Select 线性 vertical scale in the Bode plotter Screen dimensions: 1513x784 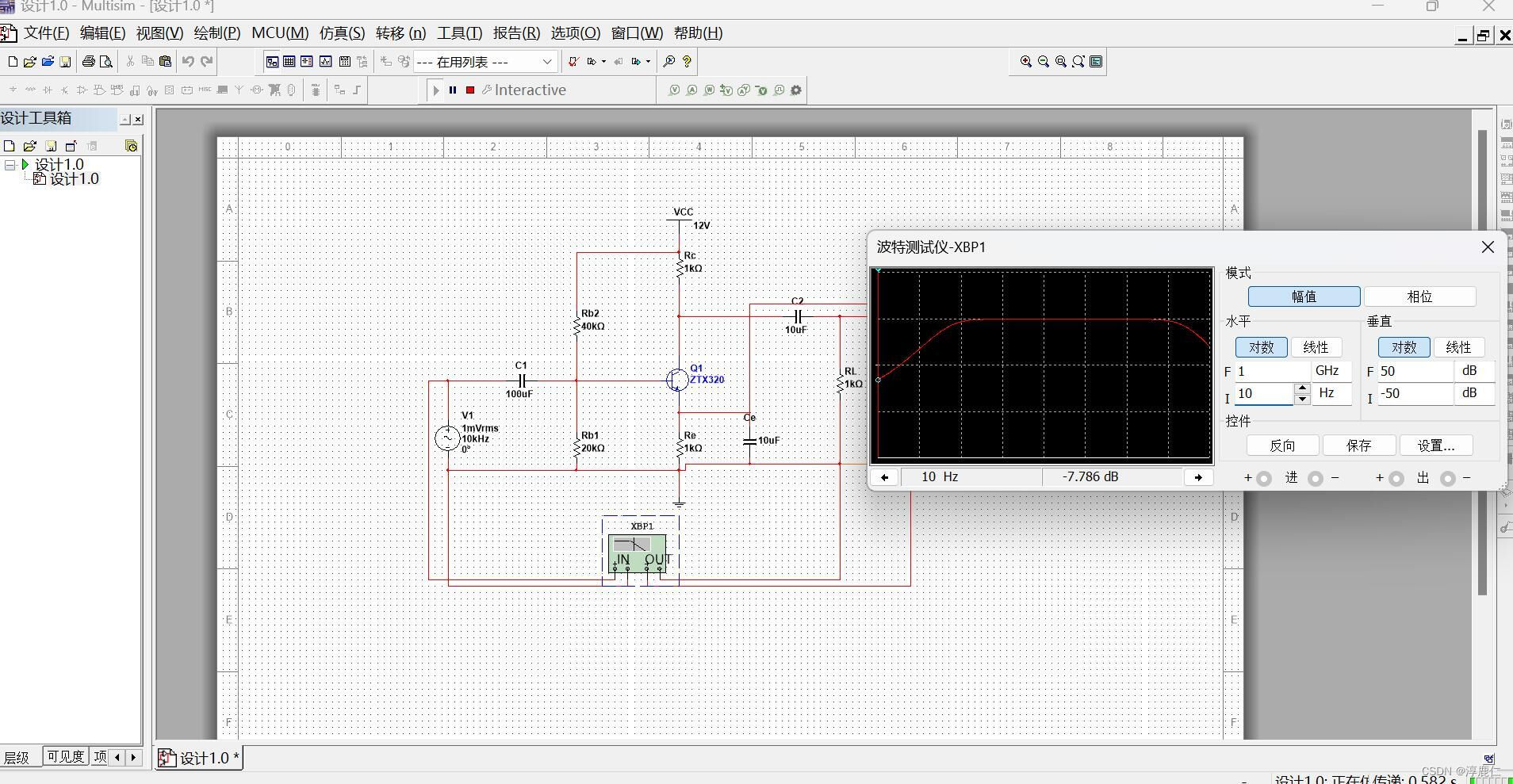pyautogui.click(x=1458, y=347)
